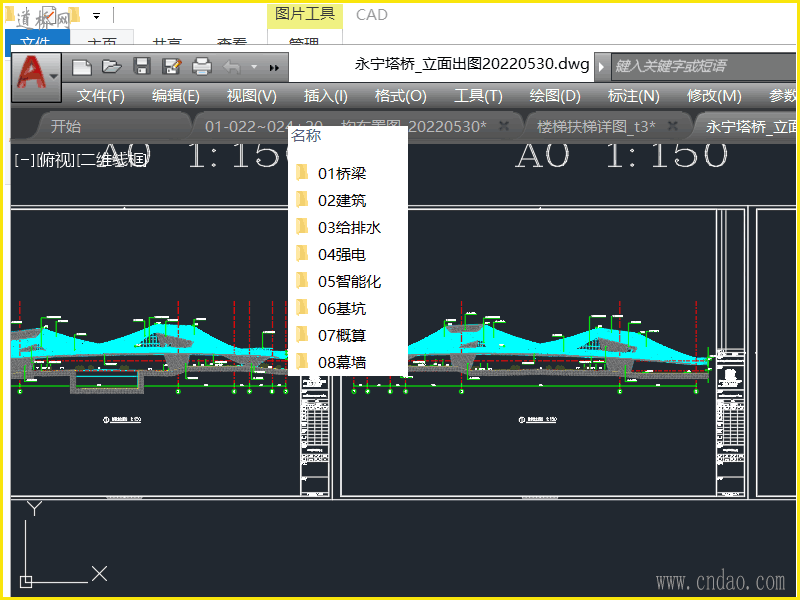Image resolution: width=800 pixels, height=600 pixels.
Task: Save drawing with the floppy disk icon
Action: tap(141, 67)
